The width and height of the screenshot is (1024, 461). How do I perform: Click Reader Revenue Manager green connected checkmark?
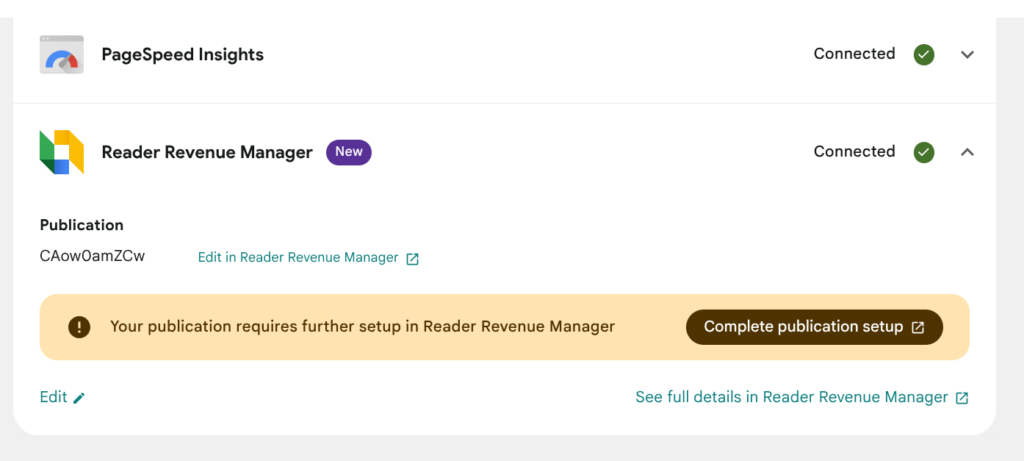click(x=923, y=152)
